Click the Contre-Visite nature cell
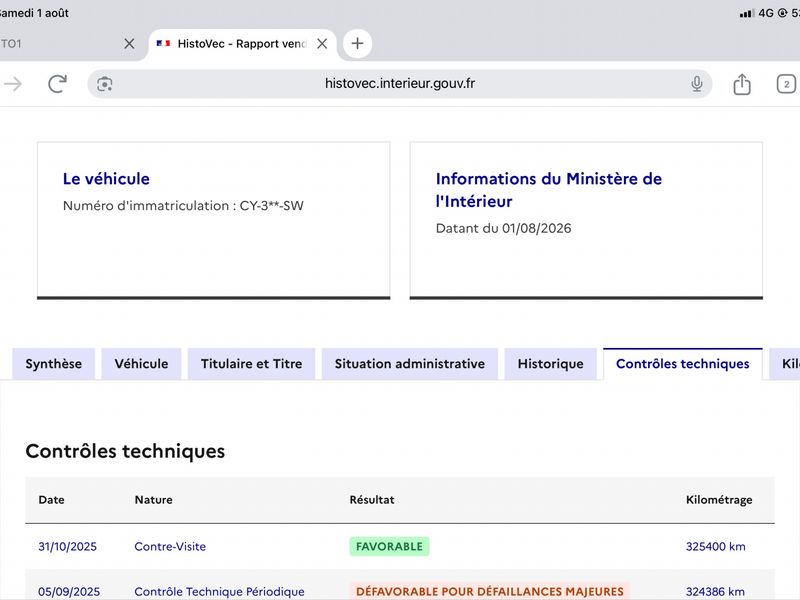 click(x=170, y=546)
